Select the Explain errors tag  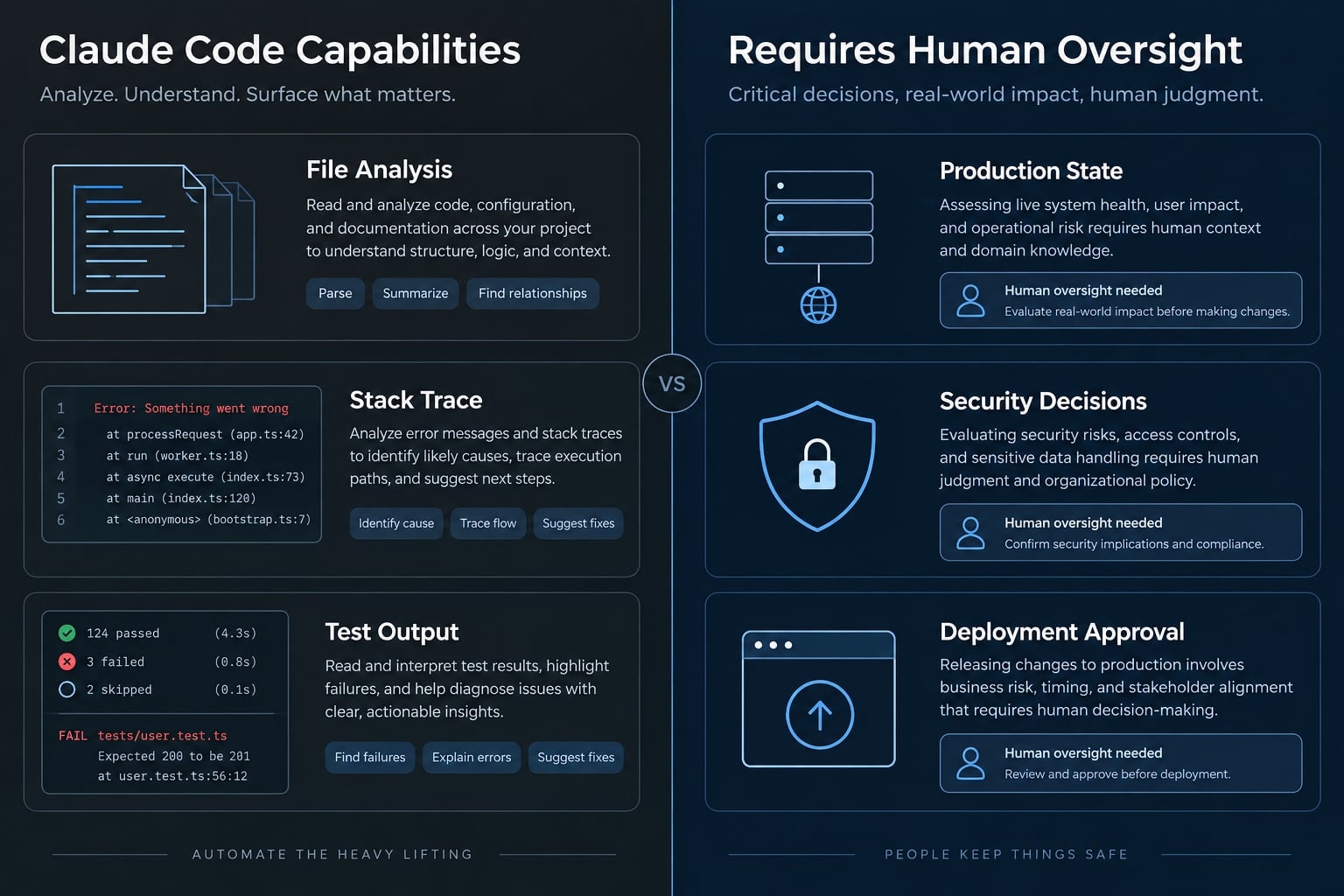(472, 757)
